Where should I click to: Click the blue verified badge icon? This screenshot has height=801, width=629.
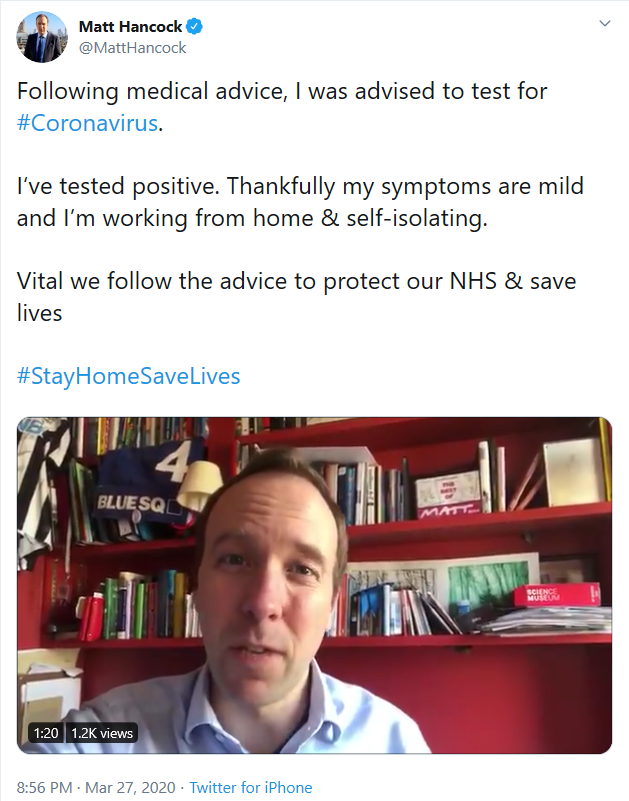click(194, 26)
